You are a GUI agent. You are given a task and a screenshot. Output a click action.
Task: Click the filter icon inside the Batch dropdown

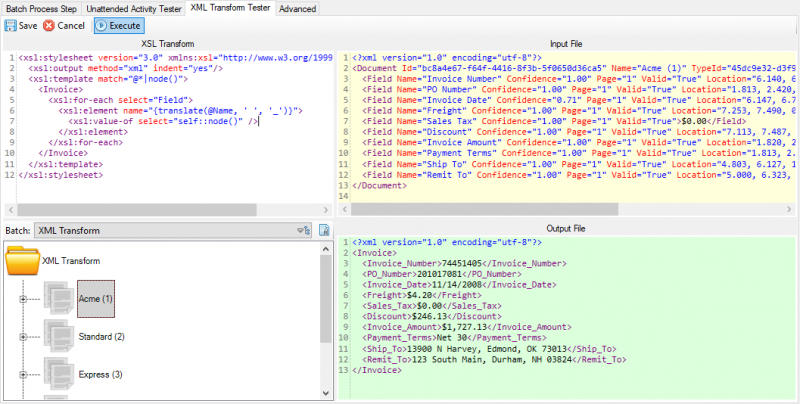(x=303, y=231)
